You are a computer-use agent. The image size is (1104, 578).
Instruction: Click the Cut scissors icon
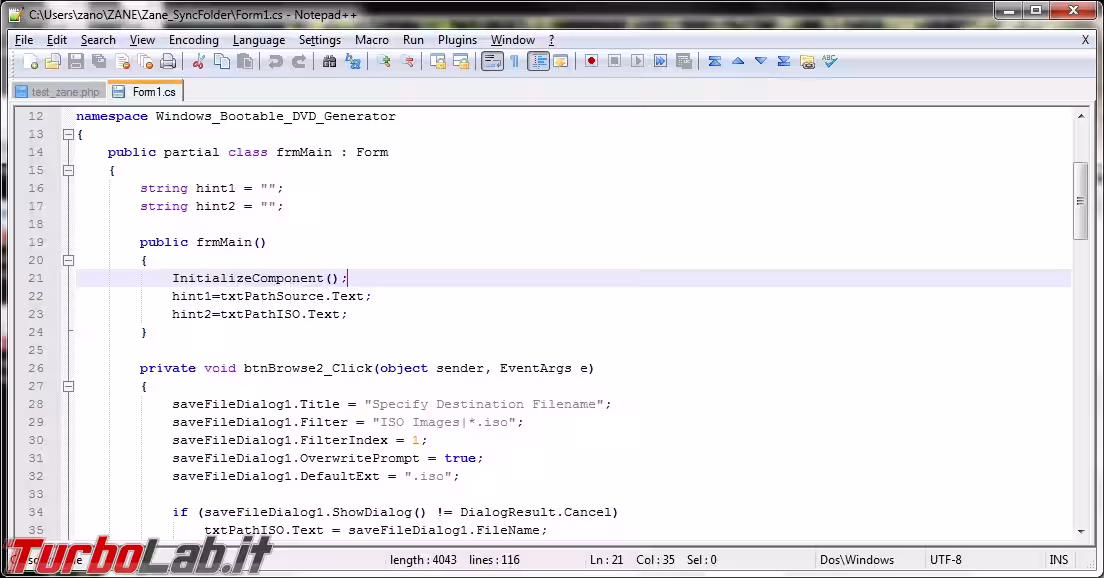pyautogui.click(x=199, y=62)
